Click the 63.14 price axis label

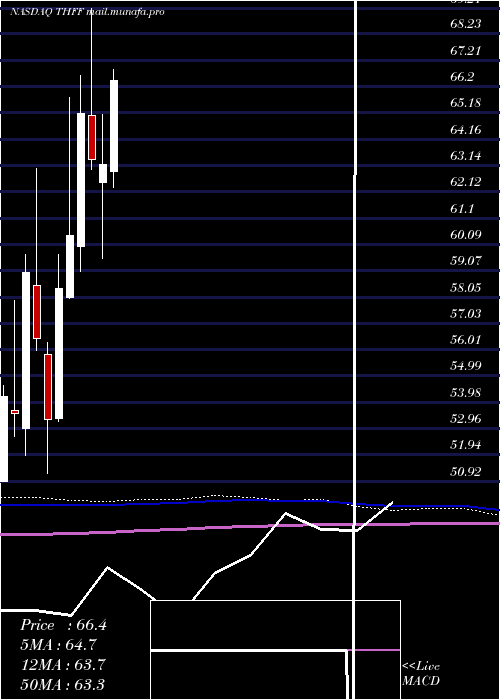tap(466, 156)
